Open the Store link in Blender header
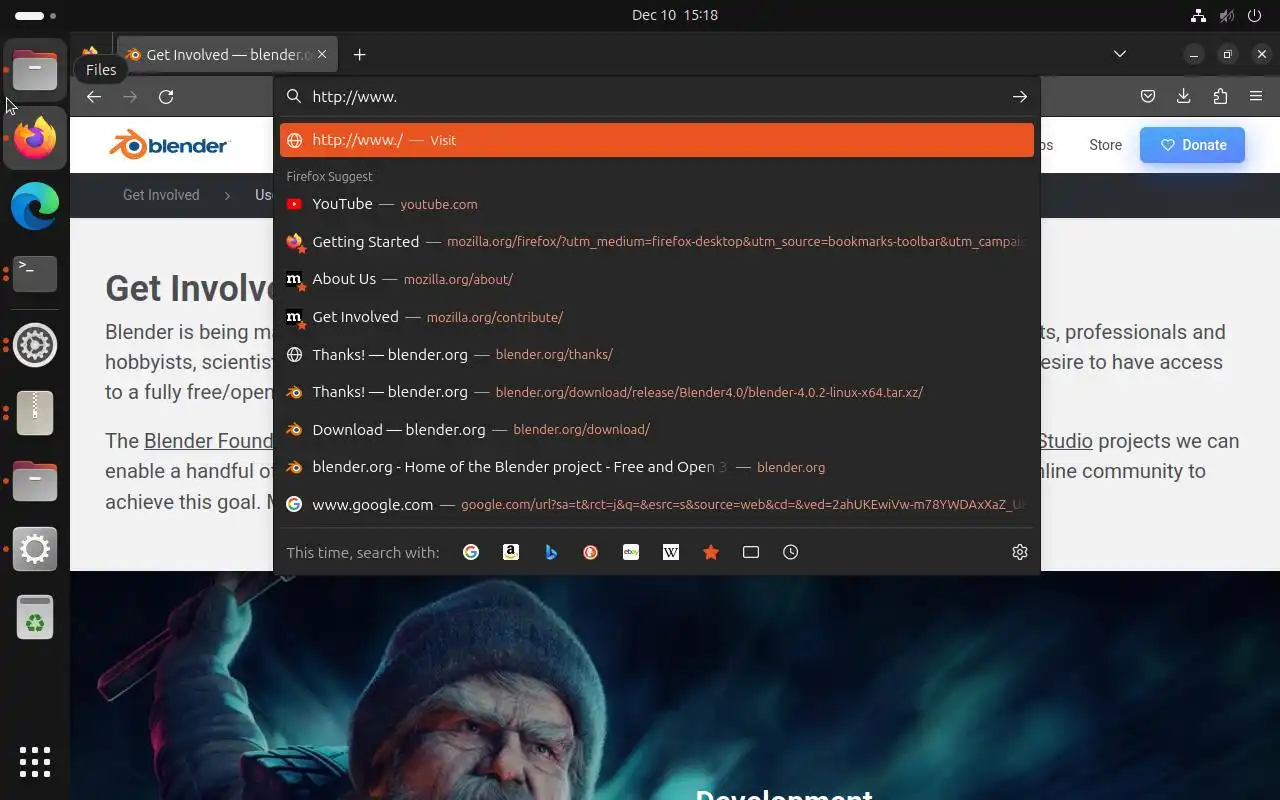The height and width of the screenshot is (800, 1280). [1105, 145]
